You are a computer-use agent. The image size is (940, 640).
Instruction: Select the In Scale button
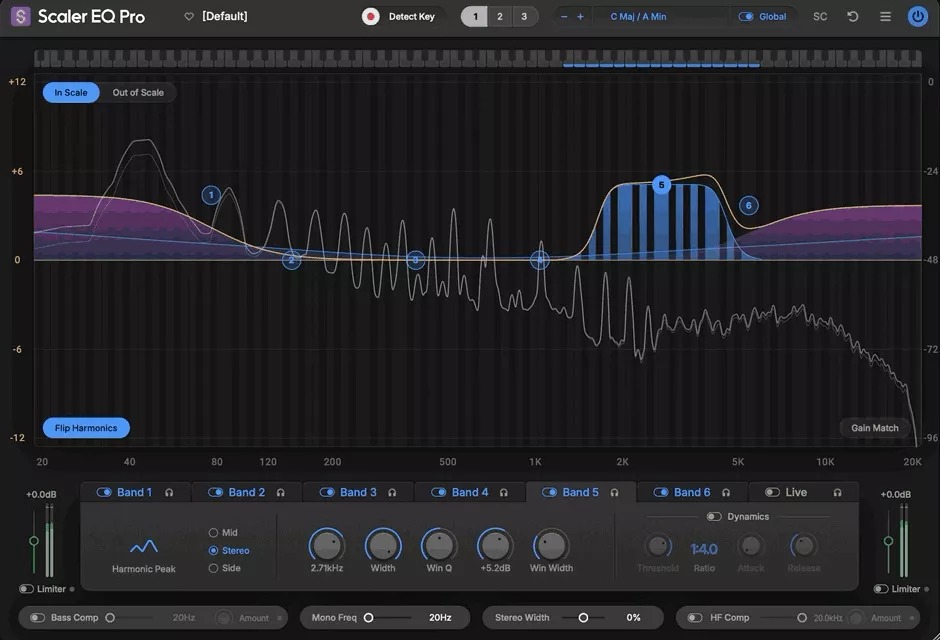71,92
